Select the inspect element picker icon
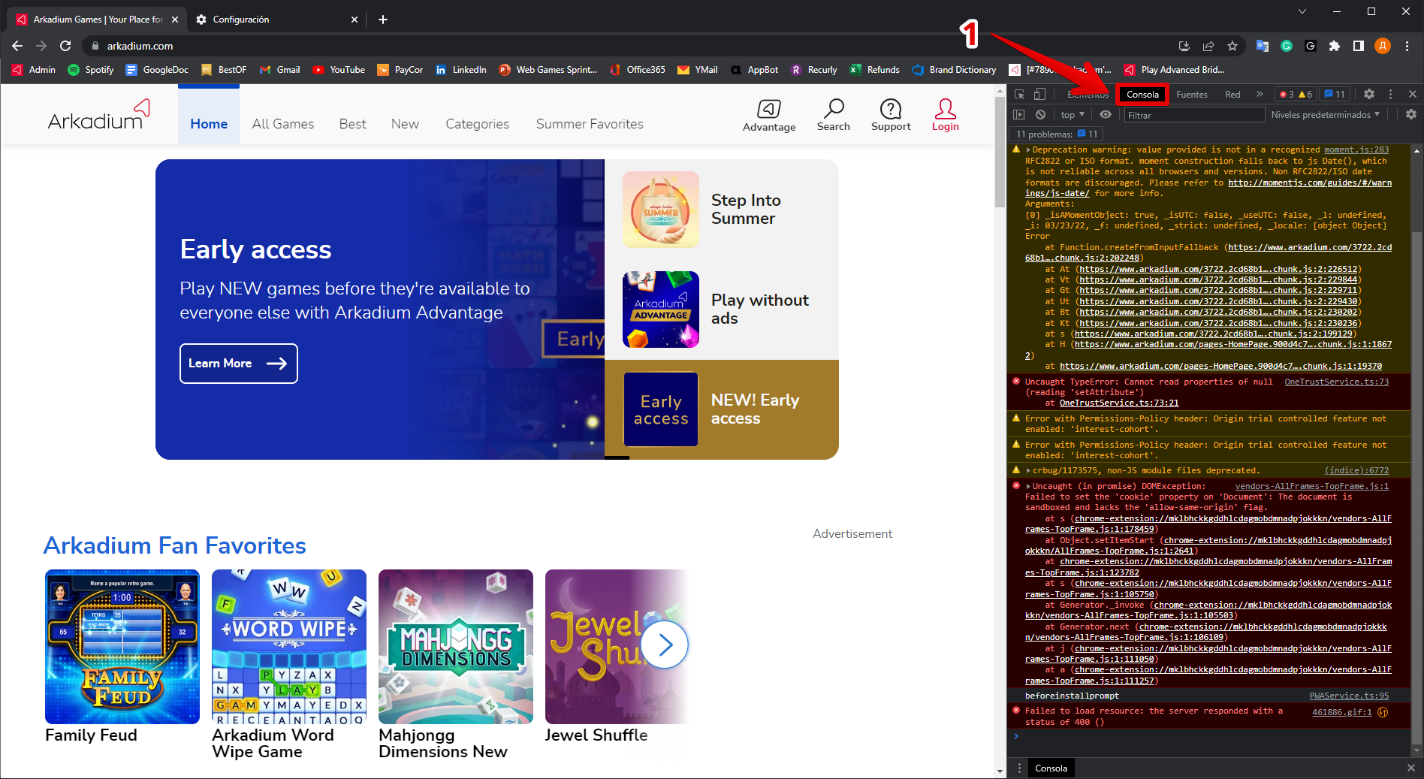 [1019, 95]
